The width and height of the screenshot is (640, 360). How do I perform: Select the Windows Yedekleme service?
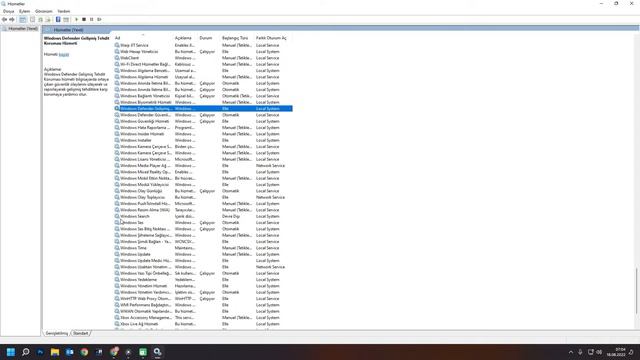[x=203, y=280]
